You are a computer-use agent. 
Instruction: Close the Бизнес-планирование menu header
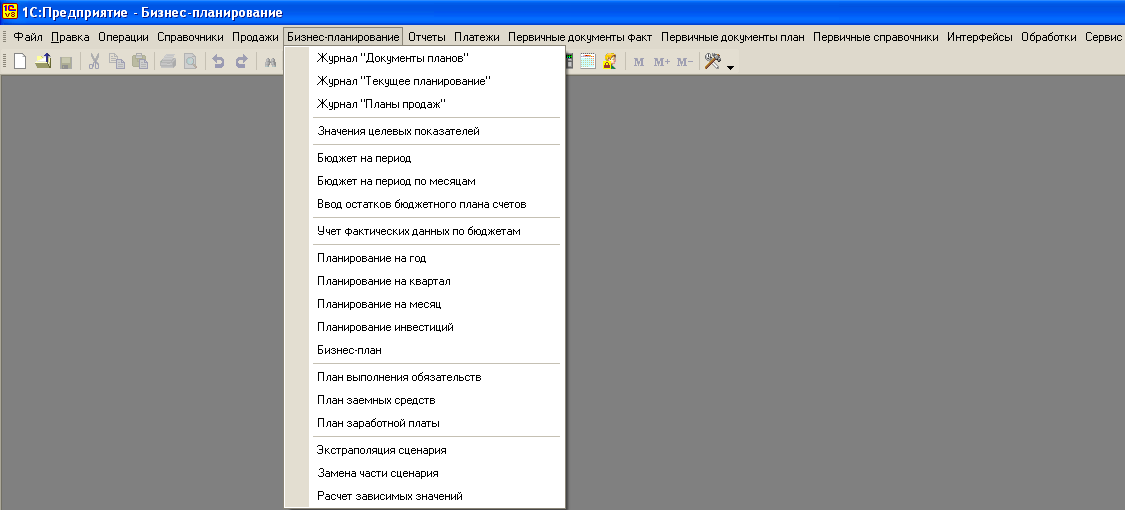(x=343, y=37)
